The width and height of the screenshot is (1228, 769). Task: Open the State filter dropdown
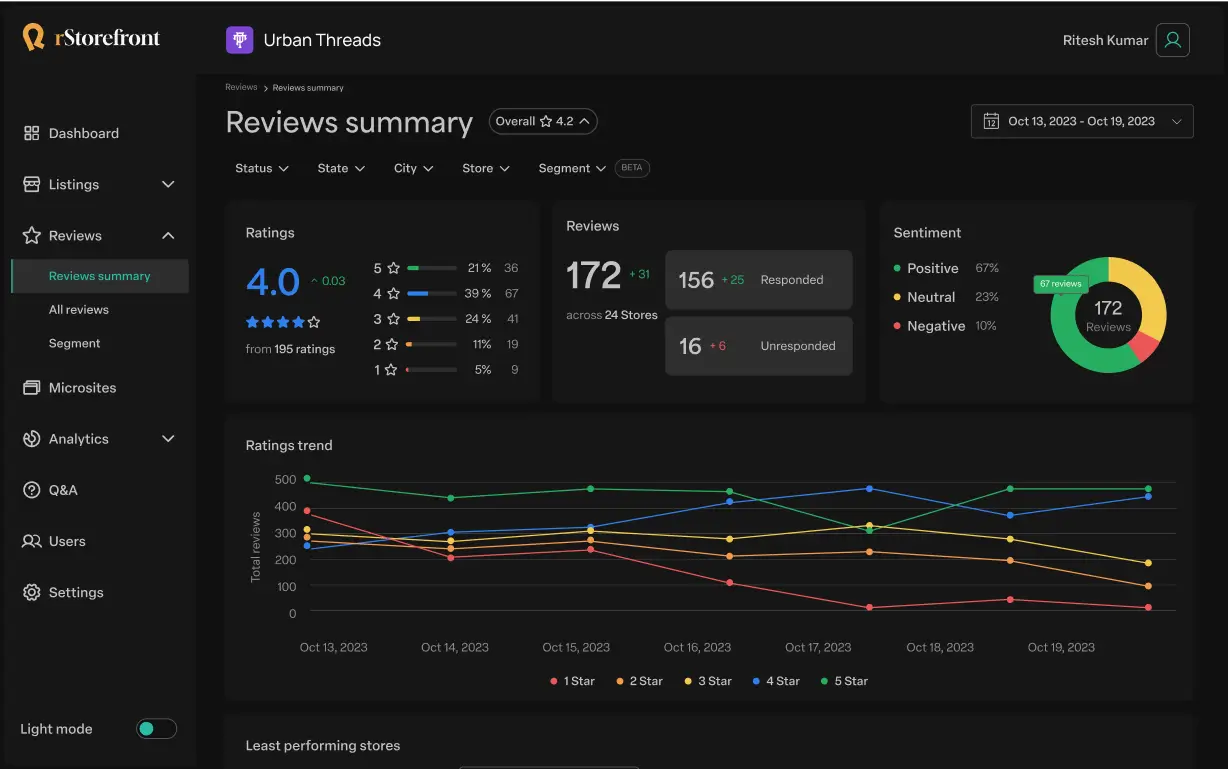341,168
